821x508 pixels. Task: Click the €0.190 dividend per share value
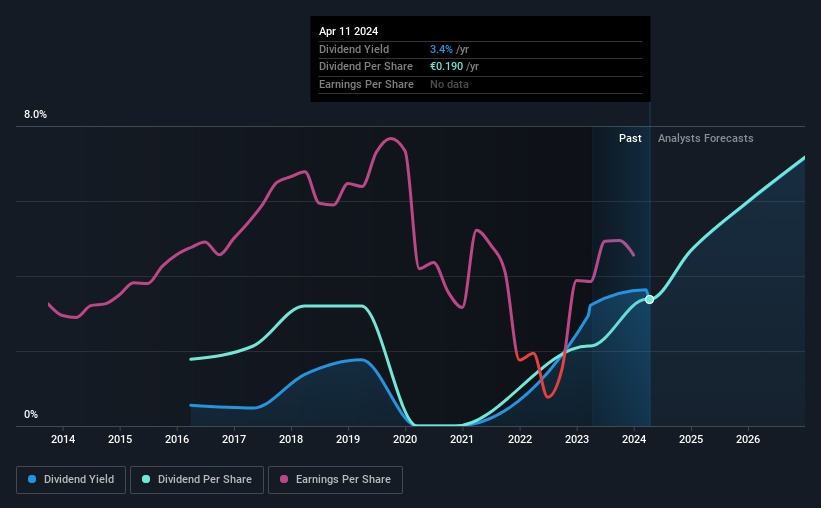[447, 67]
